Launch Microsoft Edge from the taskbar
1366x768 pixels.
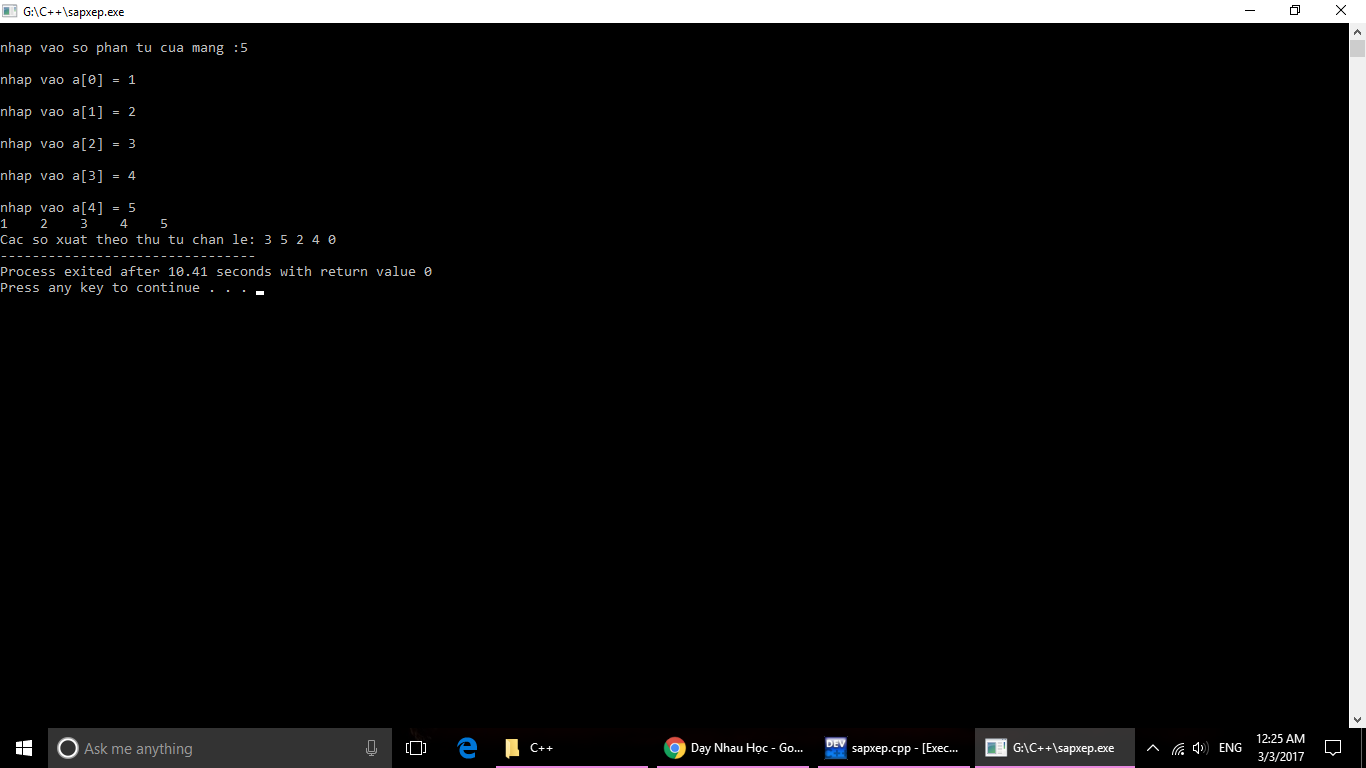(467, 748)
